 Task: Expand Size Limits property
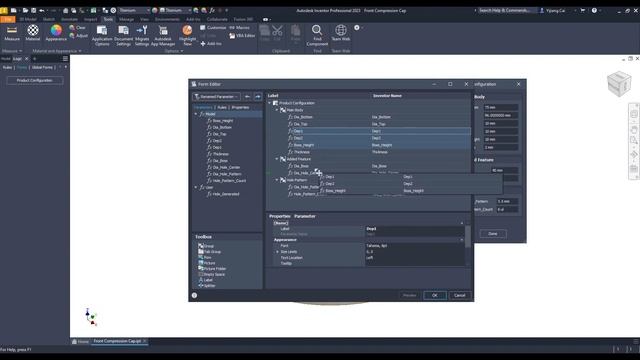pos(278,252)
